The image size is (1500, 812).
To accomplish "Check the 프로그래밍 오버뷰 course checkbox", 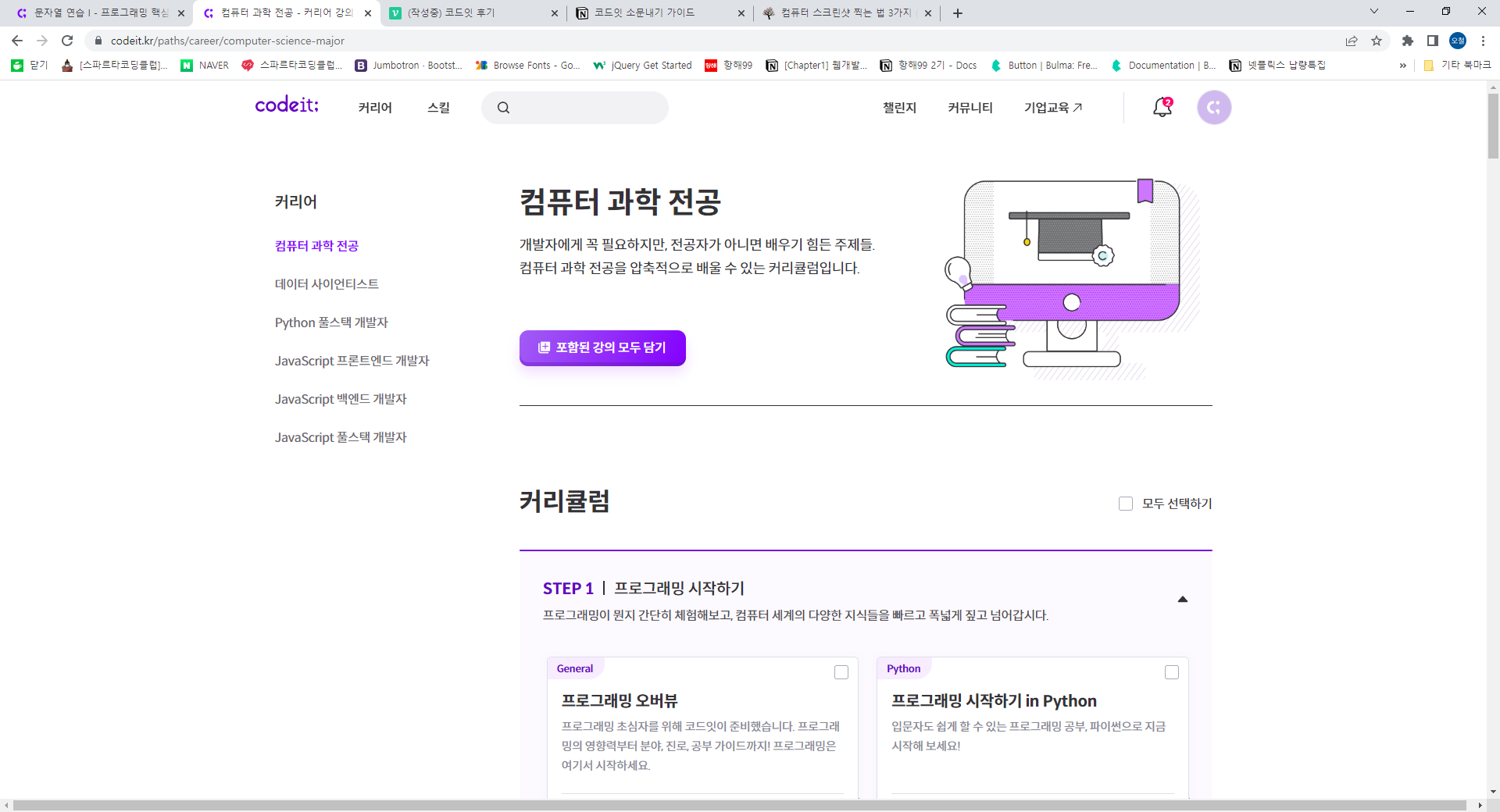I will click(x=841, y=672).
